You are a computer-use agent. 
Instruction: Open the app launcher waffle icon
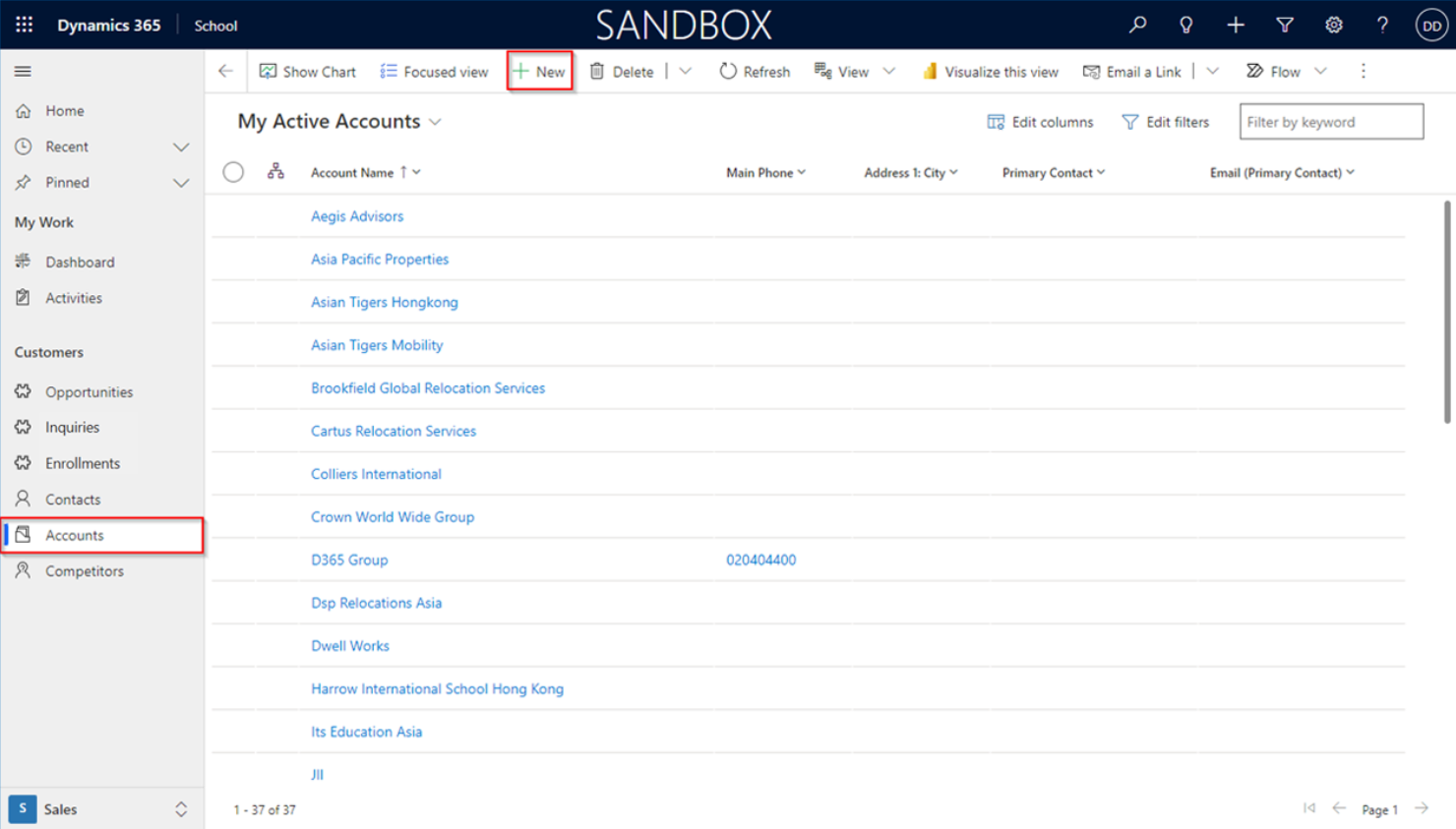pos(25,25)
